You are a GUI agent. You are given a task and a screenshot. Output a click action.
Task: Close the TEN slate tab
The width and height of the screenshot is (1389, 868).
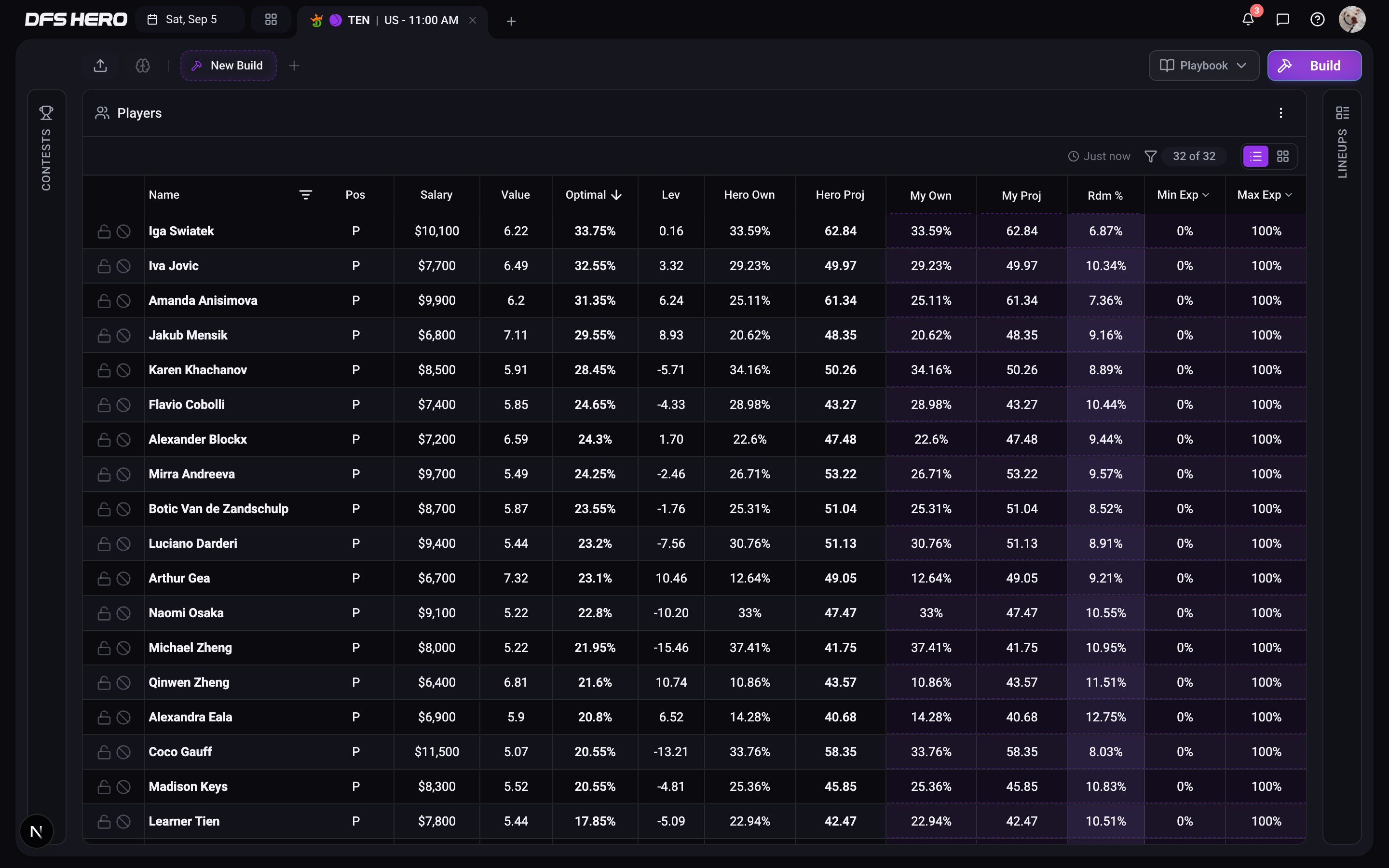pyautogui.click(x=472, y=20)
